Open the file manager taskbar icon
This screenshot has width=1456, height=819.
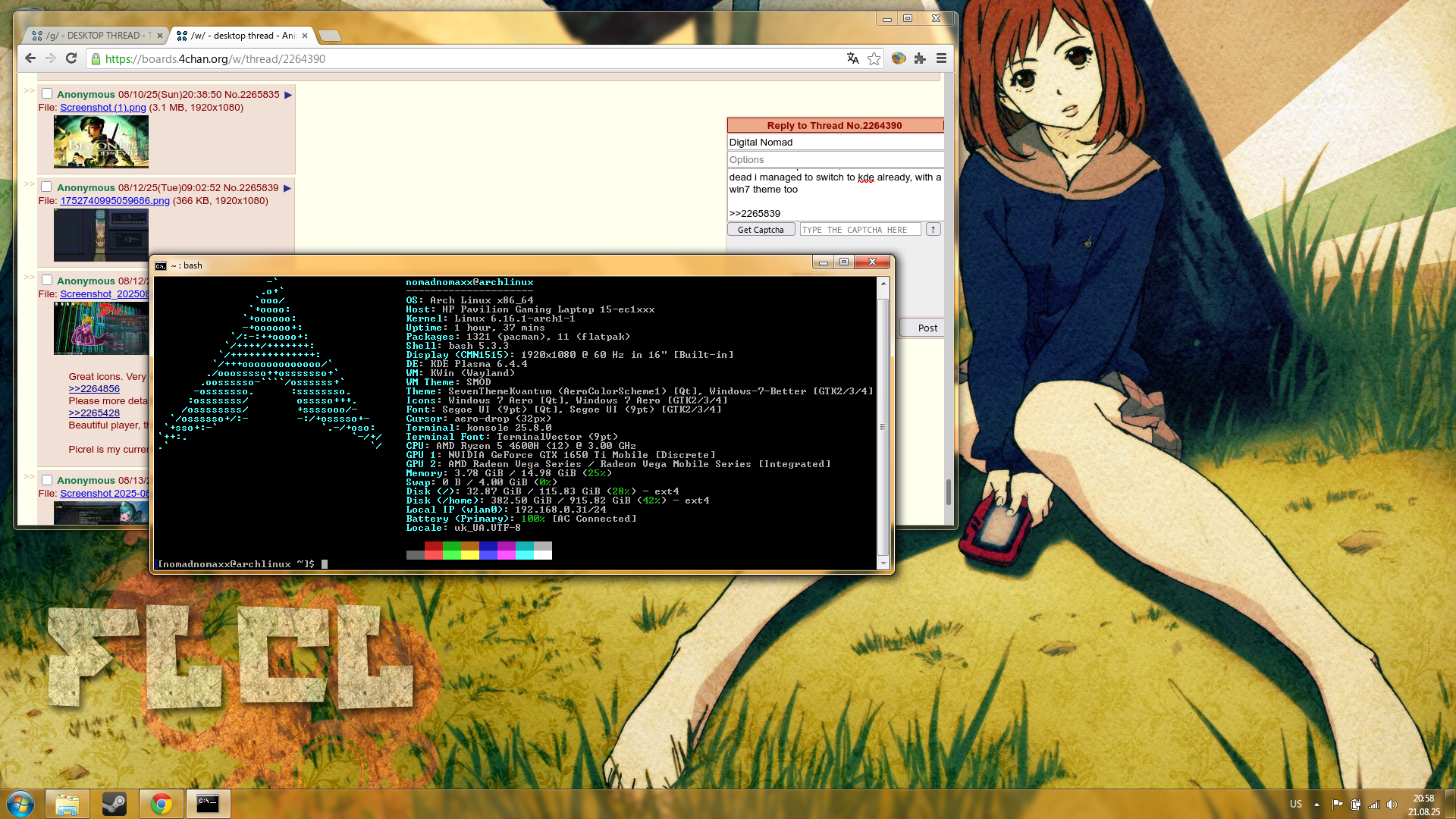click(67, 804)
